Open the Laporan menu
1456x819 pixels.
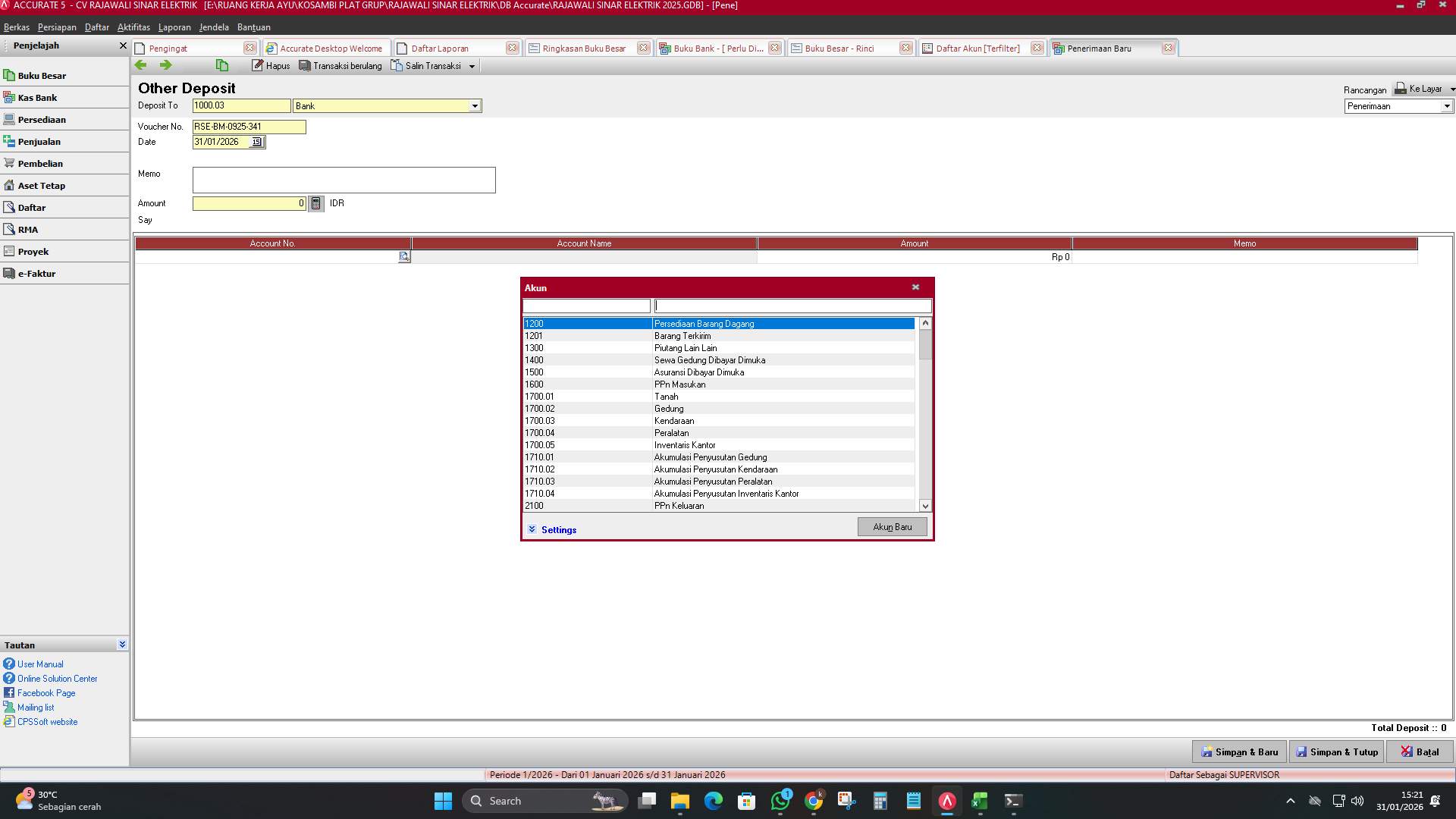174,27
